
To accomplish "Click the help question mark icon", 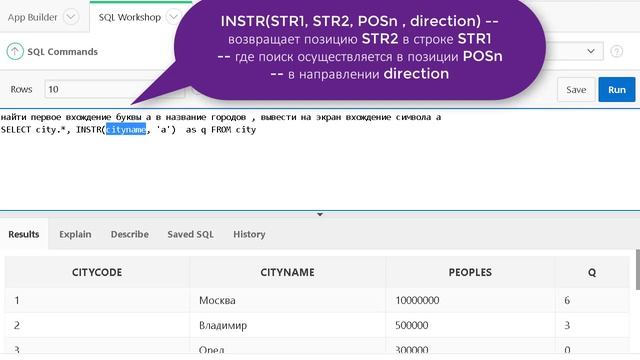I will pyautogui.click(x=616, y=51).
